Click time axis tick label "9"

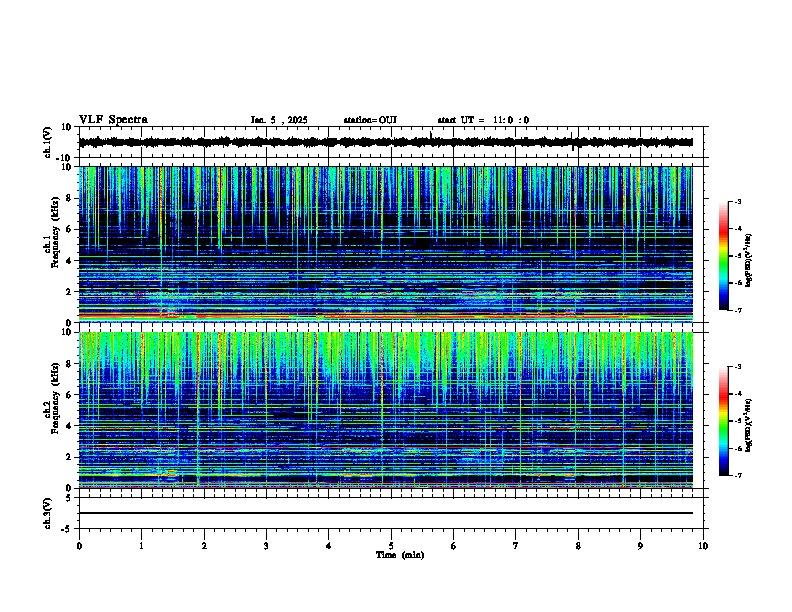coord(640,546)
